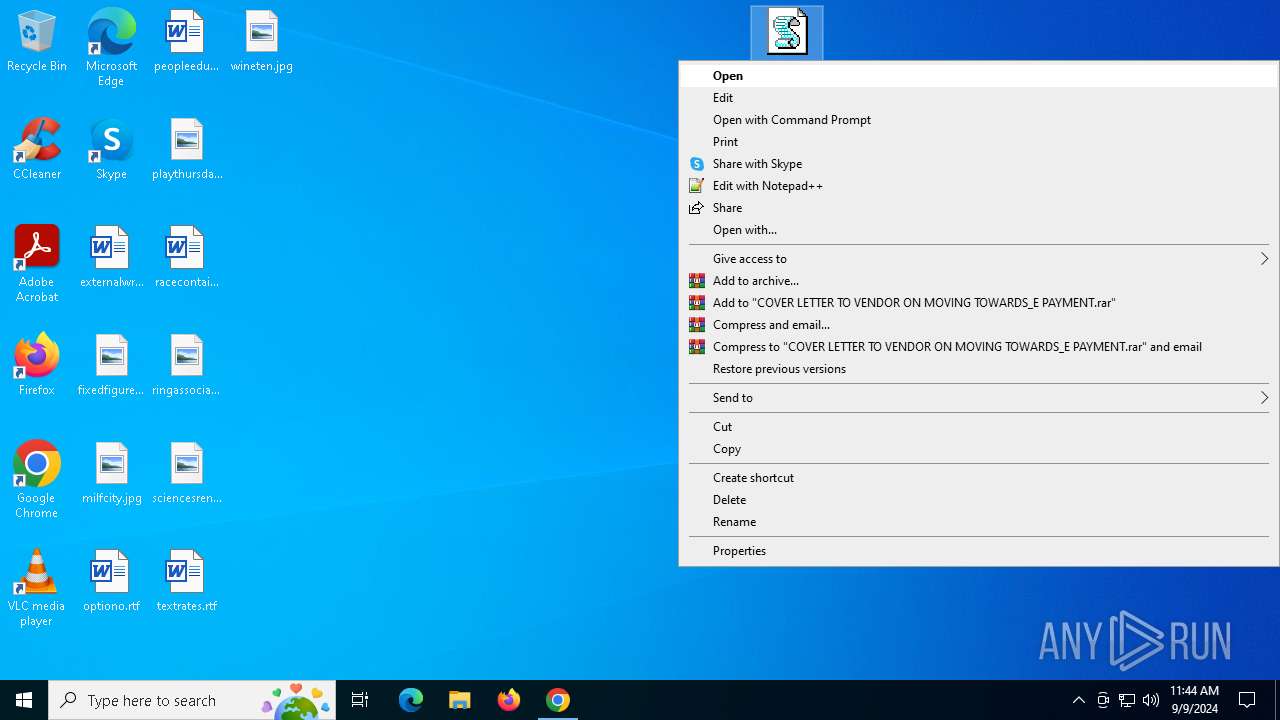This screenshot has width=1280, height=720.
Task: Choose Rename in the context menu
Action: pyautogui.click(x=979, y=522)
